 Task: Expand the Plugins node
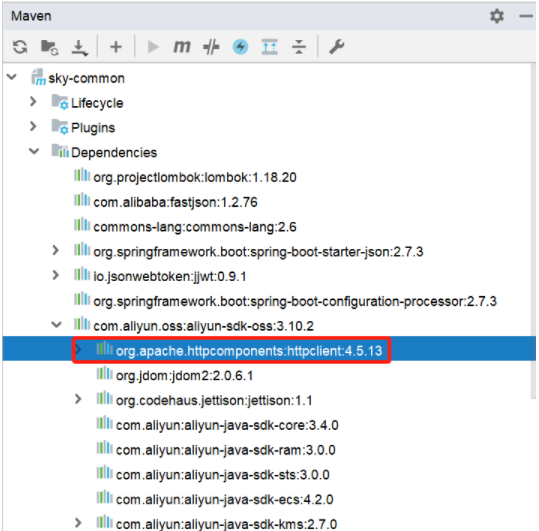[x=33, y=126]
